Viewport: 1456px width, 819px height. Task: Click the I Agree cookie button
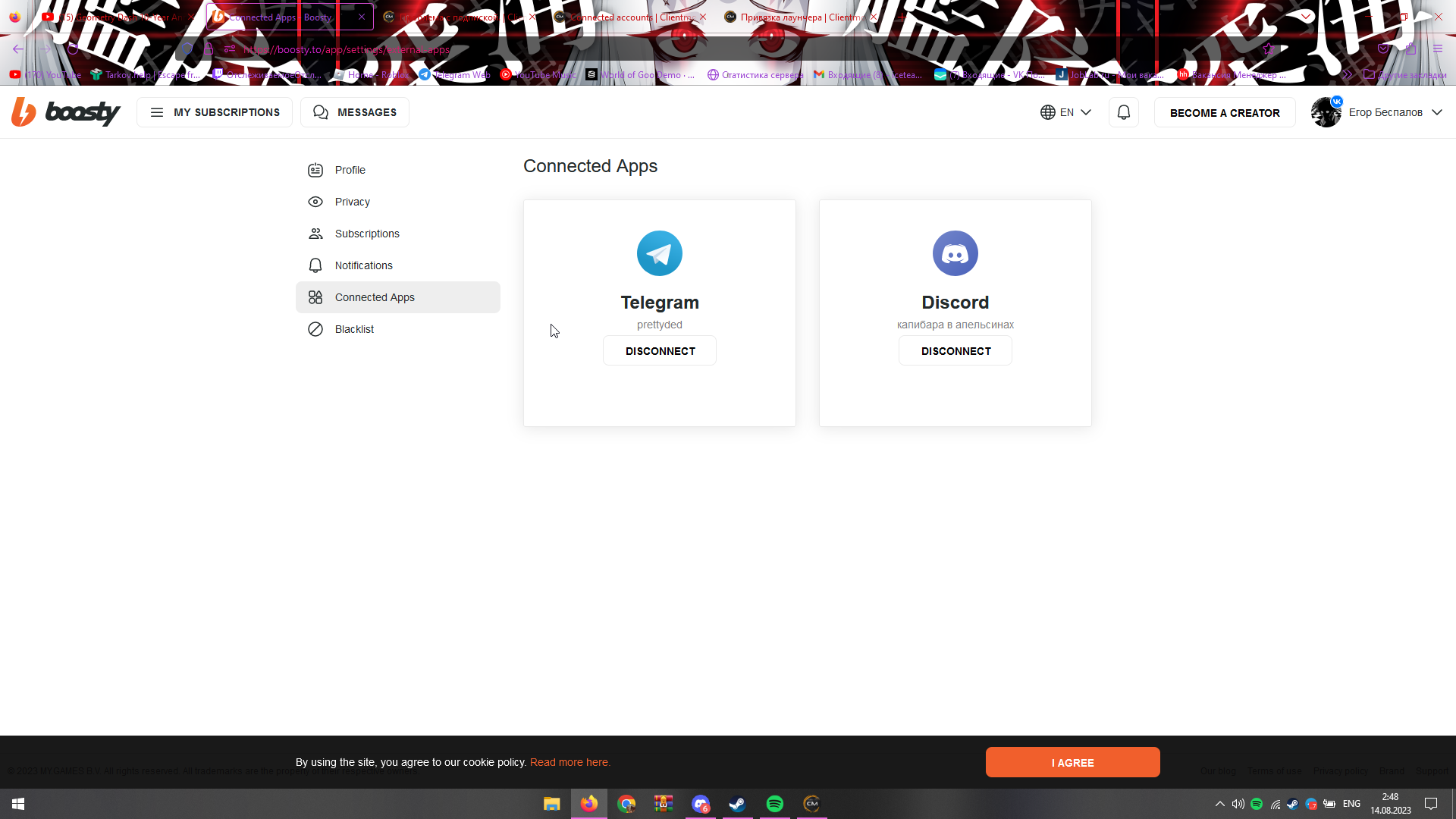(x=1072, y=762)
